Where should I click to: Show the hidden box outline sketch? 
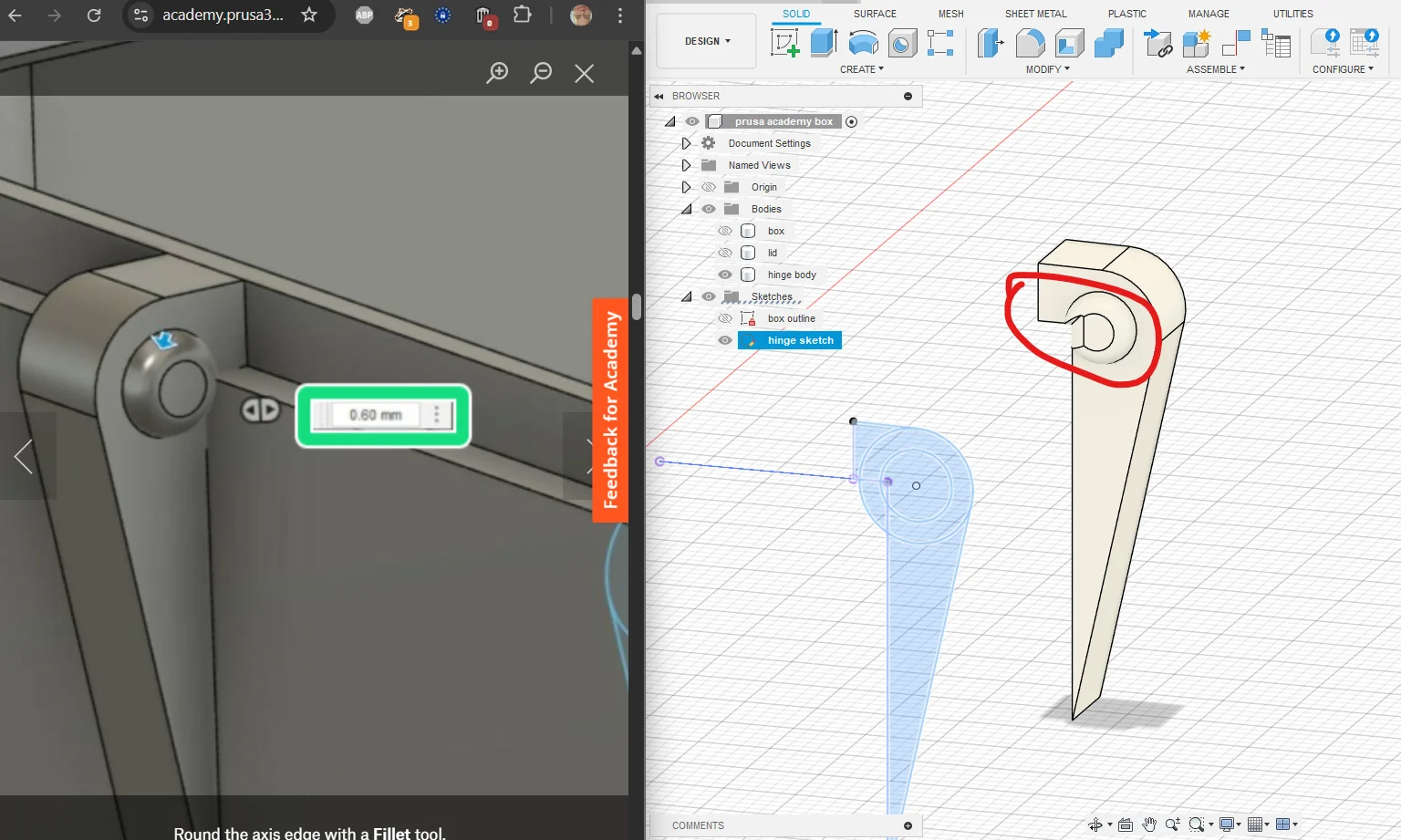(x=725, y=318)
